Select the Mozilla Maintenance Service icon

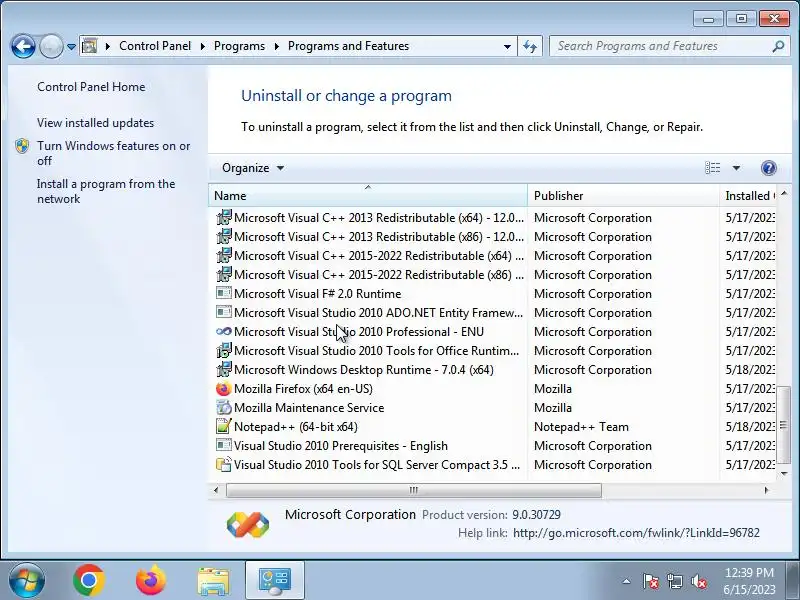click(223, 408)
